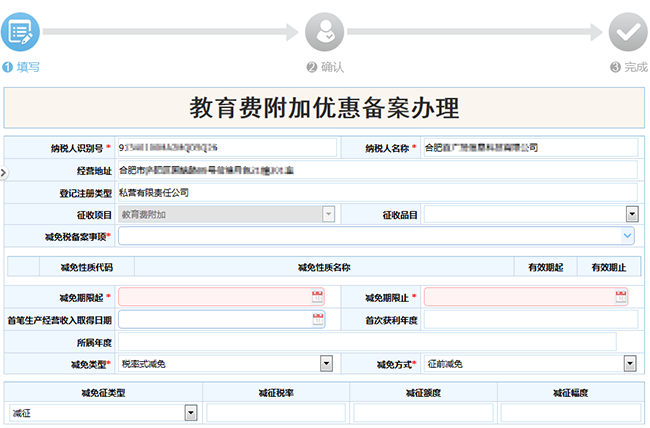This screenshot has height=428, width=650.
Task: Click the 首次获利年度 input field
Action: coord(530,319)
